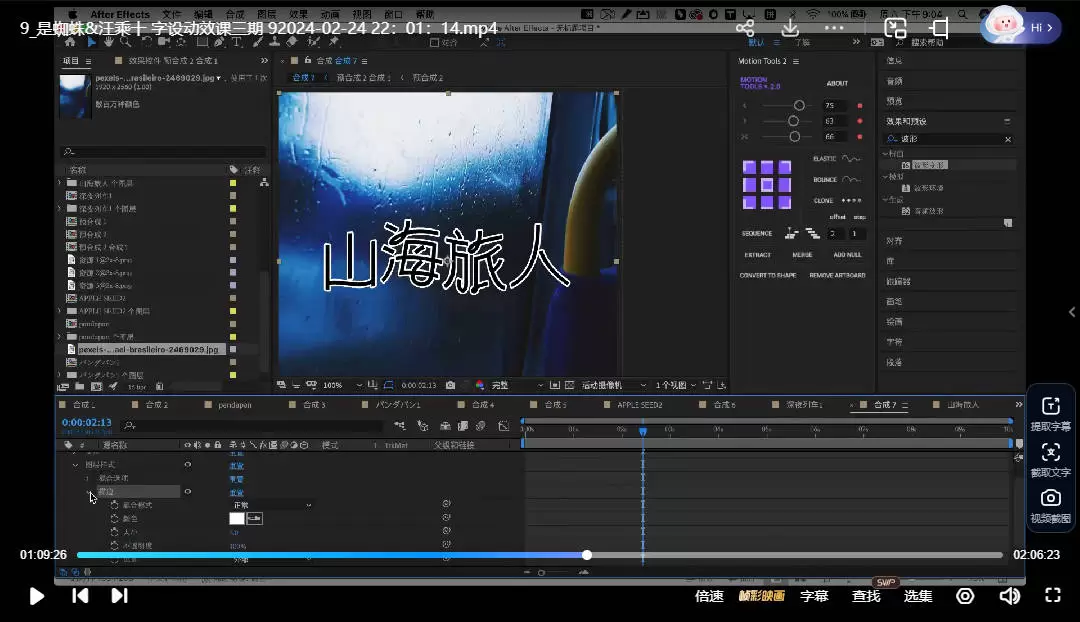Click the video player play button
Image resolution: width=1080 pixels, height=622 pixels.
(x=37, y=596)
